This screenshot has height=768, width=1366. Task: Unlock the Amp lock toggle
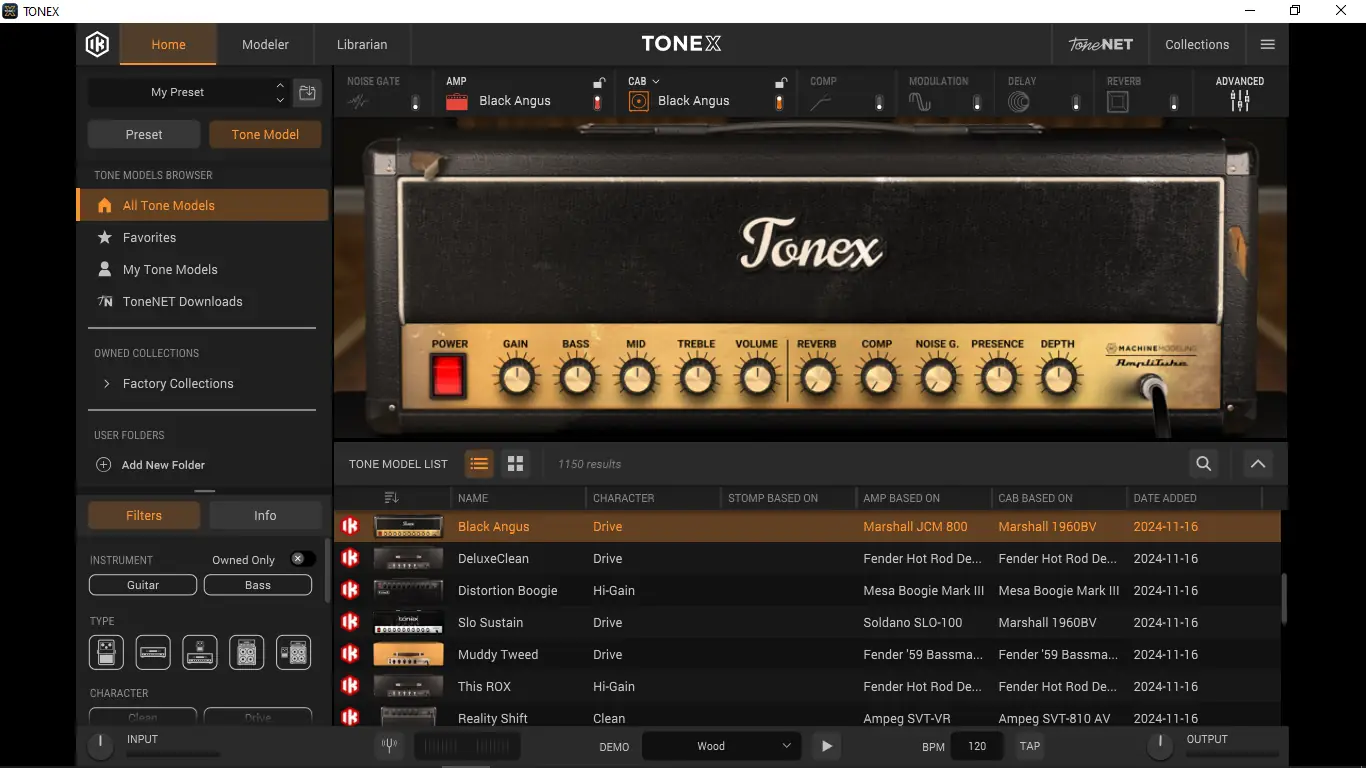click(597, 82)
